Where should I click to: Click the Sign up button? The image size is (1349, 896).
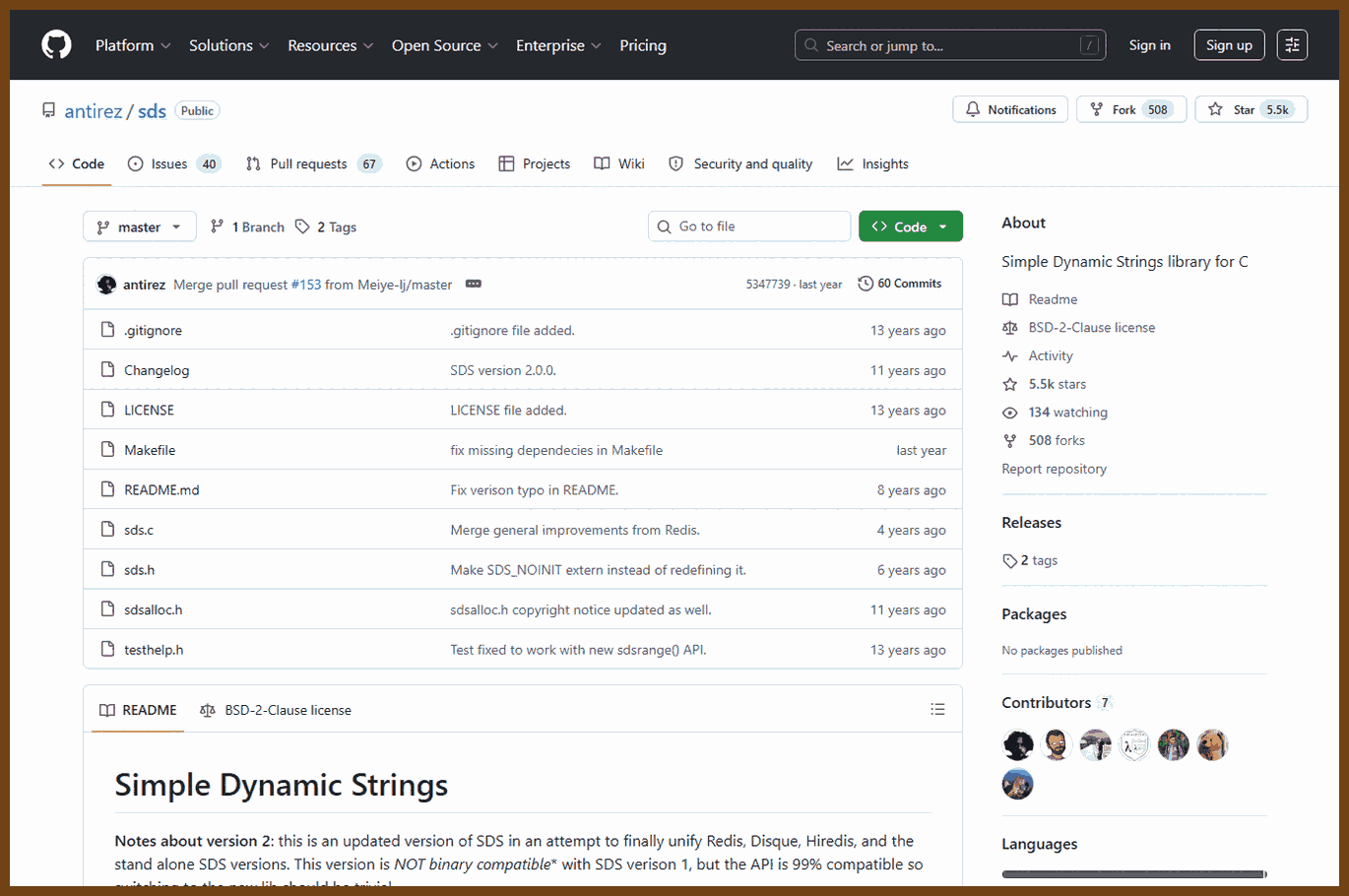pos(1229,45)
